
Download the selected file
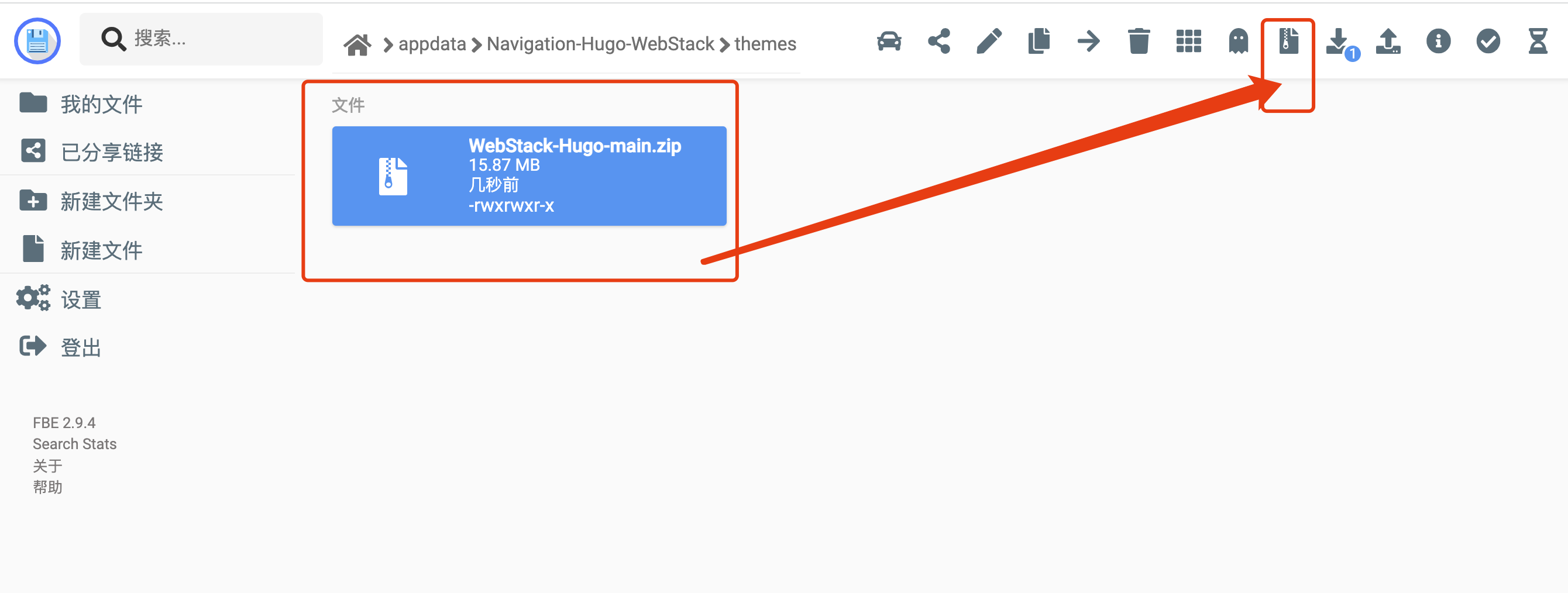(x=1338, y=42)
